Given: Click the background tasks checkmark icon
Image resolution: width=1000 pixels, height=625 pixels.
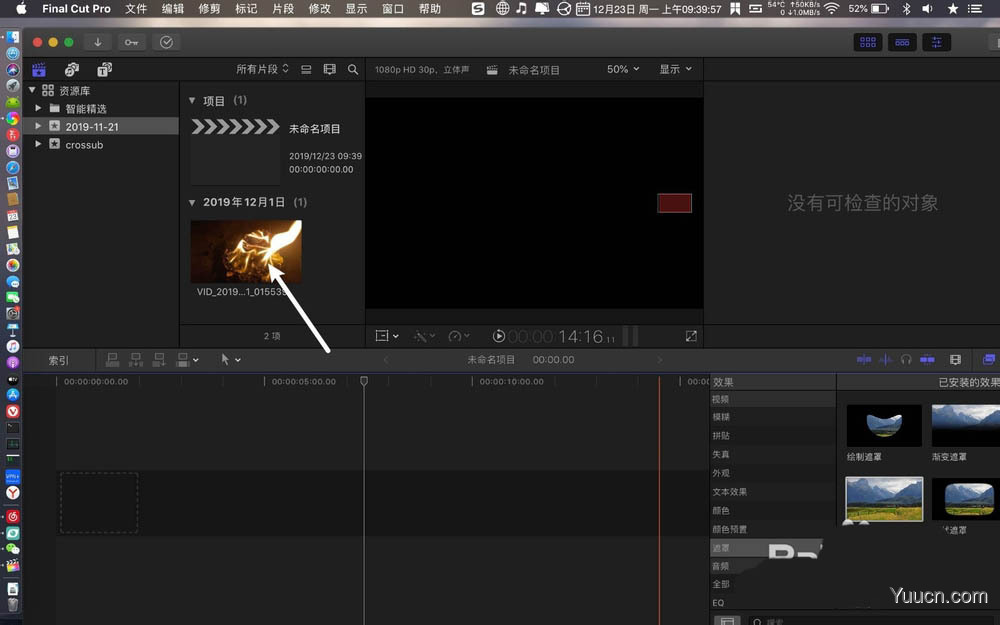Looking at the screenshot, I should [166, 42].
